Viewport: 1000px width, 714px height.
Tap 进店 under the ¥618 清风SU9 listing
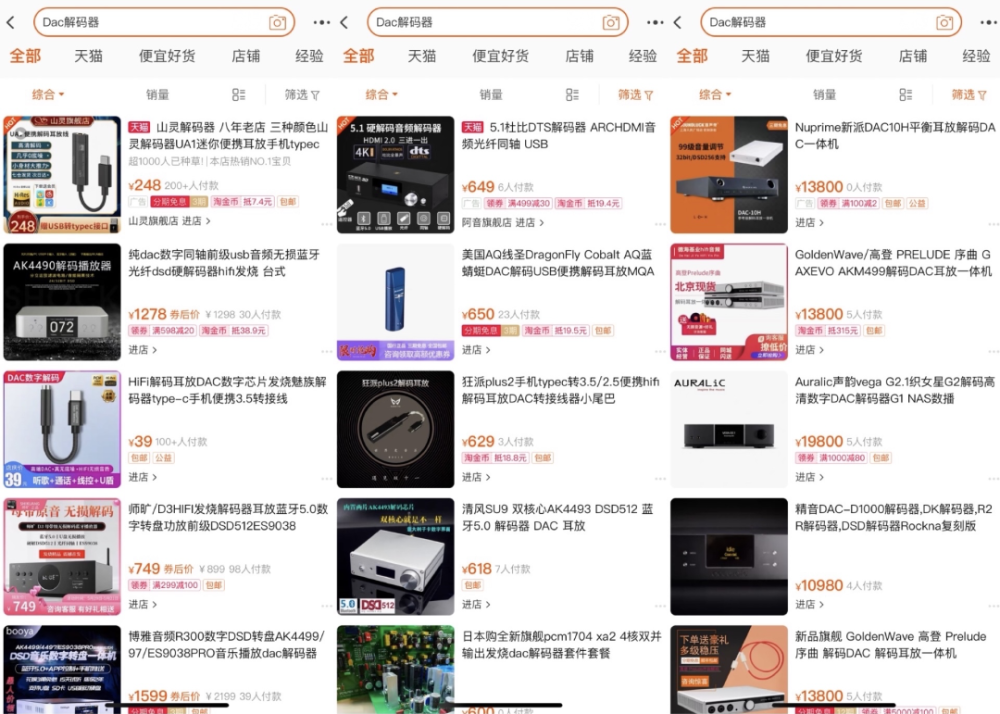[x=476, y=604]
